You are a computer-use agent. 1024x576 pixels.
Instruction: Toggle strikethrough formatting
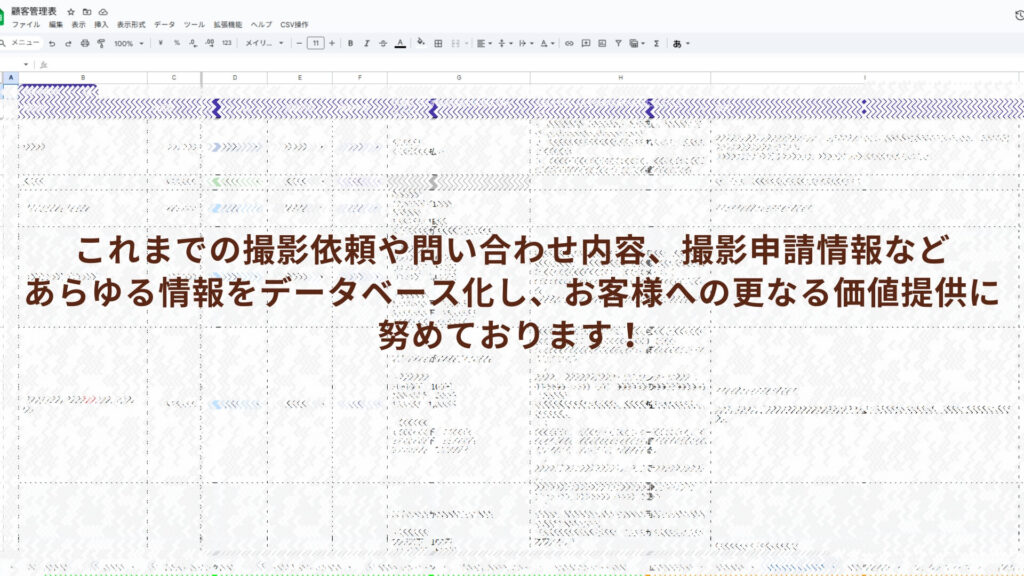[383, 43]
